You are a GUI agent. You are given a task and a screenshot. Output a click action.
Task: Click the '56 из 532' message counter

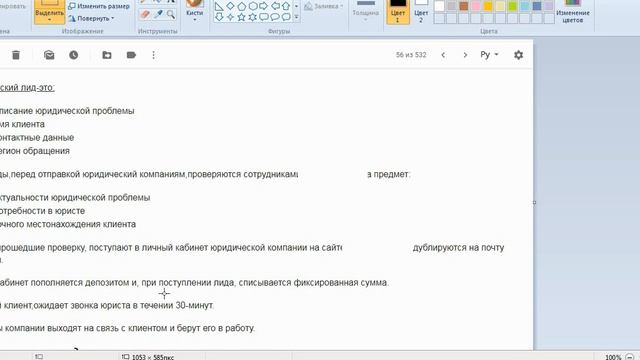tap(411, 55)
